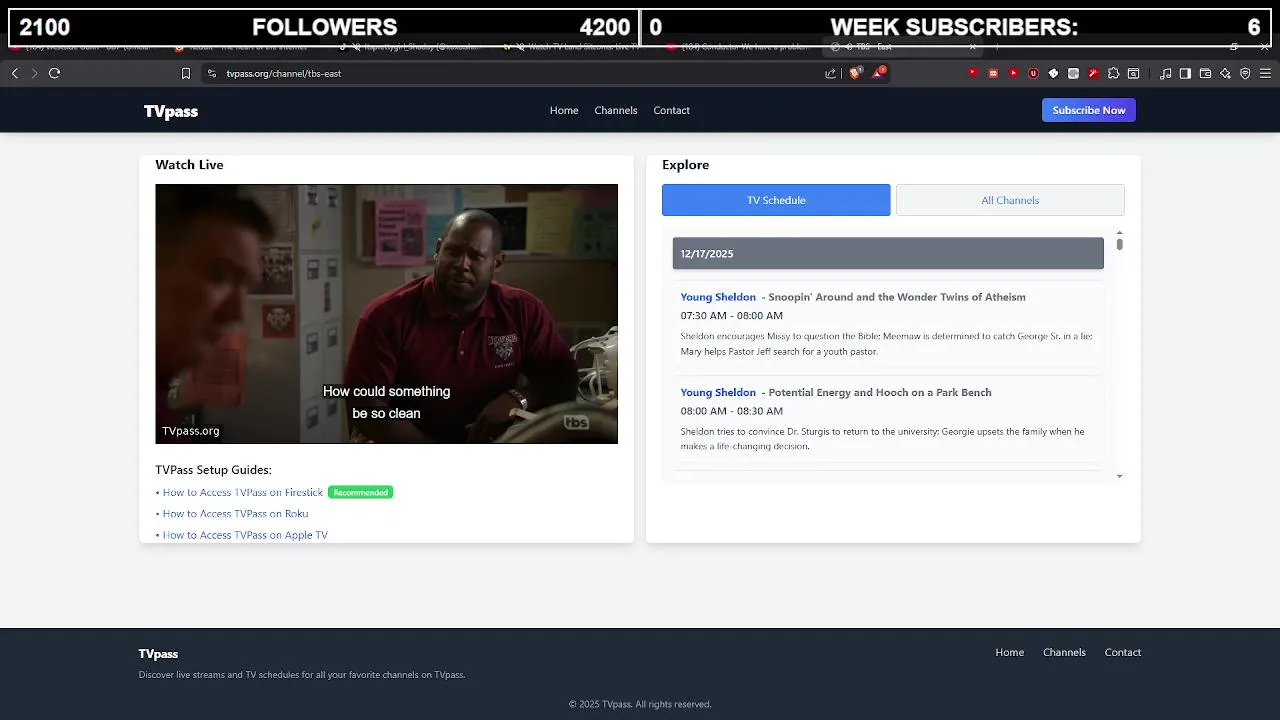Click episode title Potential Energy and Hooch
Viewport: 1280px width, 720px height.
click(880, 392)
